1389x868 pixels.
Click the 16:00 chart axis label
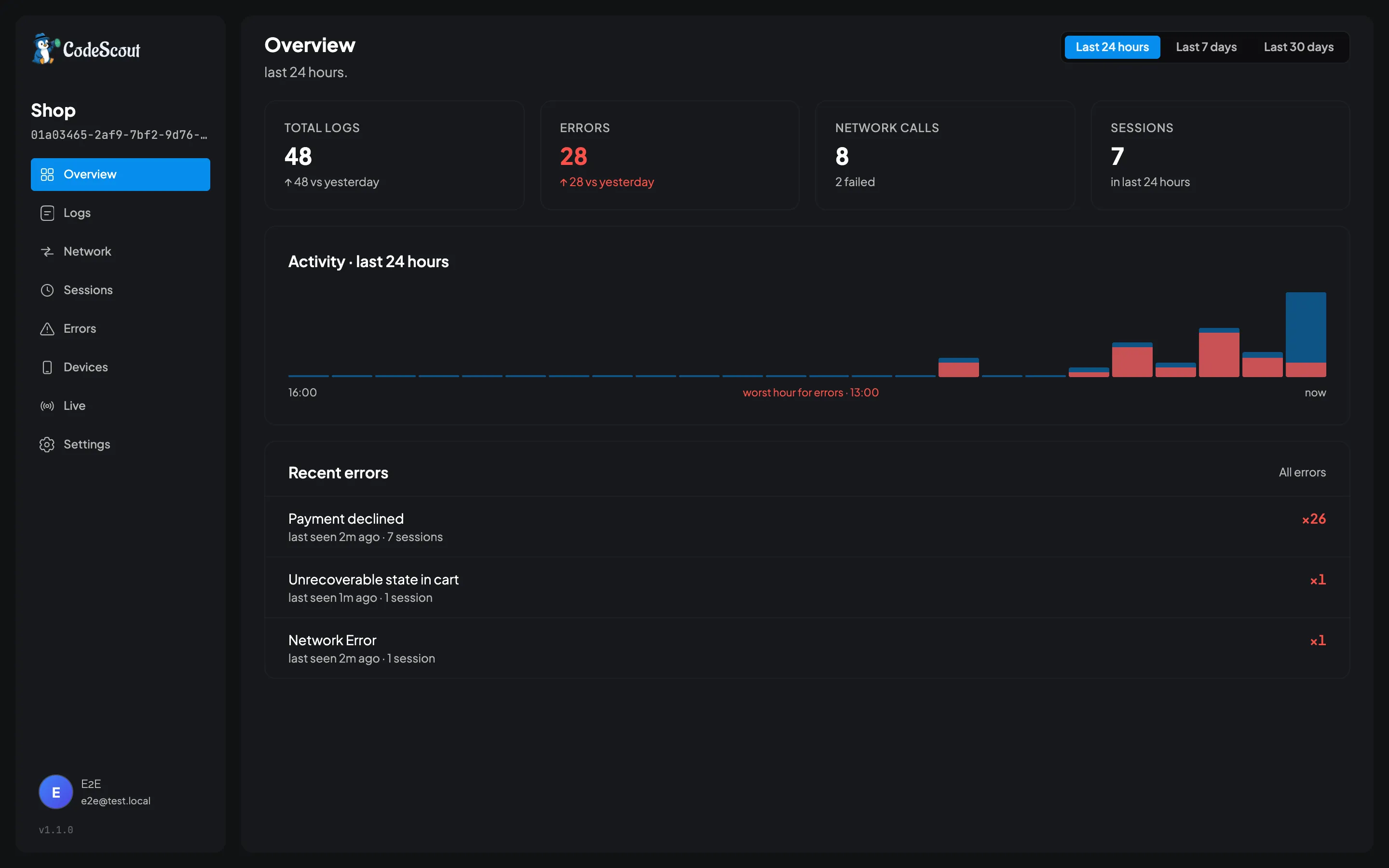302,393
